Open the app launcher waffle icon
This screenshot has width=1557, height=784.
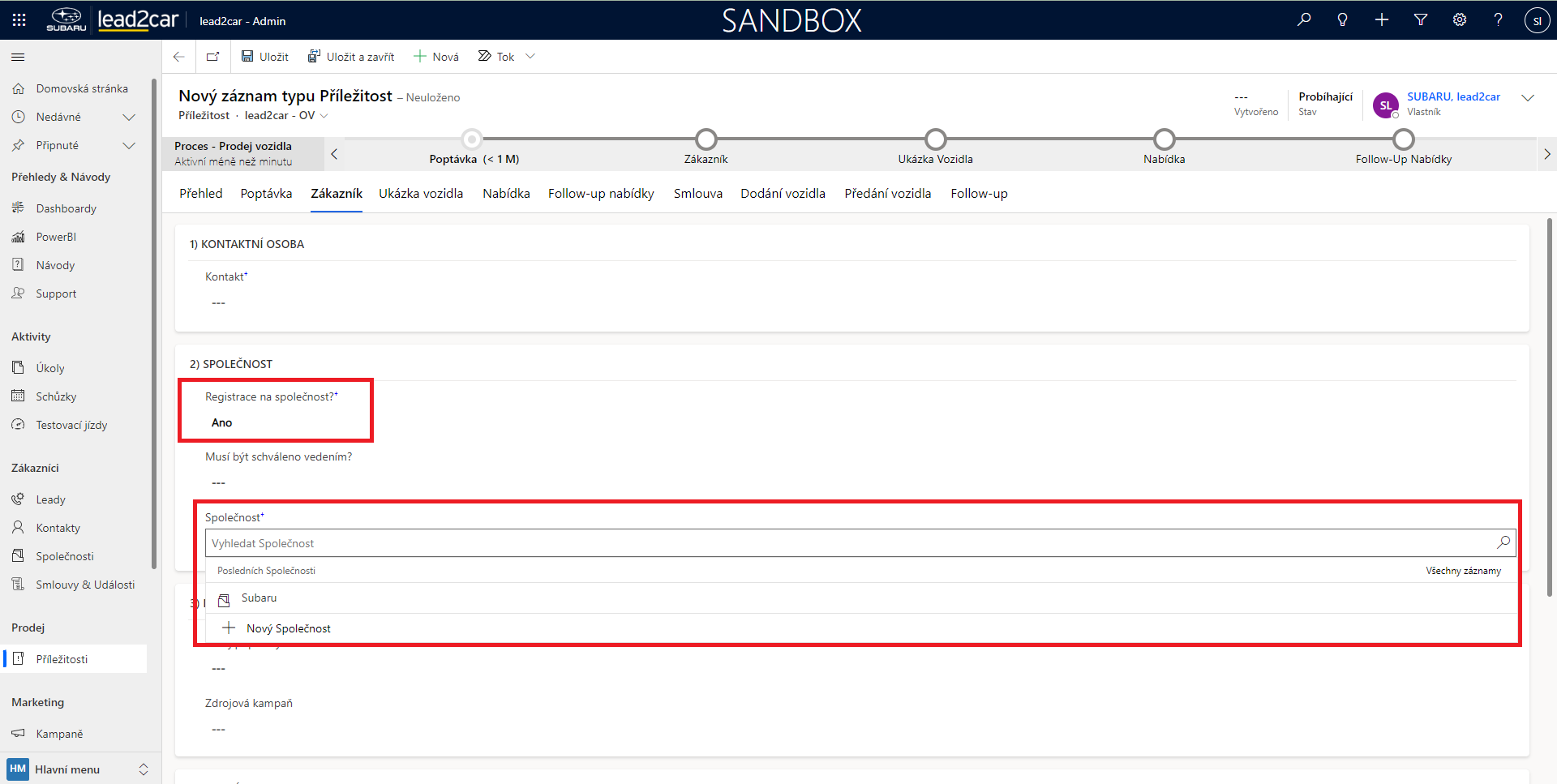tap(19, 20)
